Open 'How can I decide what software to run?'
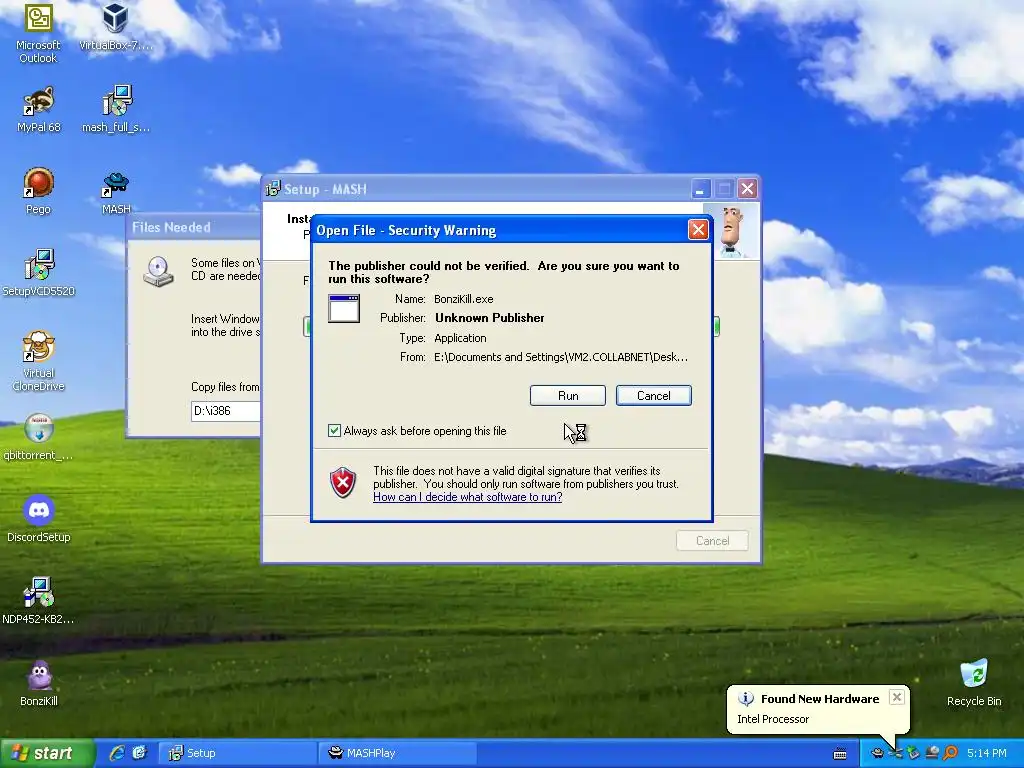The width and height of the screenshot is (1024, 768). 468,497
